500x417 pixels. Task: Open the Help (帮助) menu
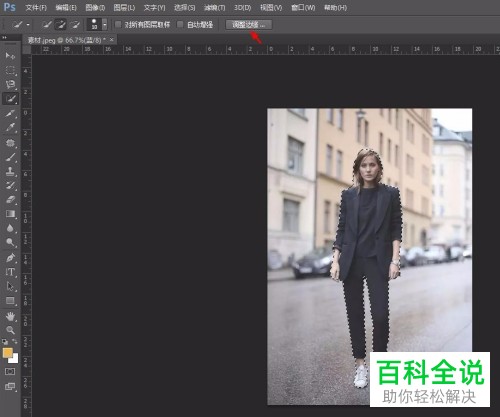coord(335,7)
